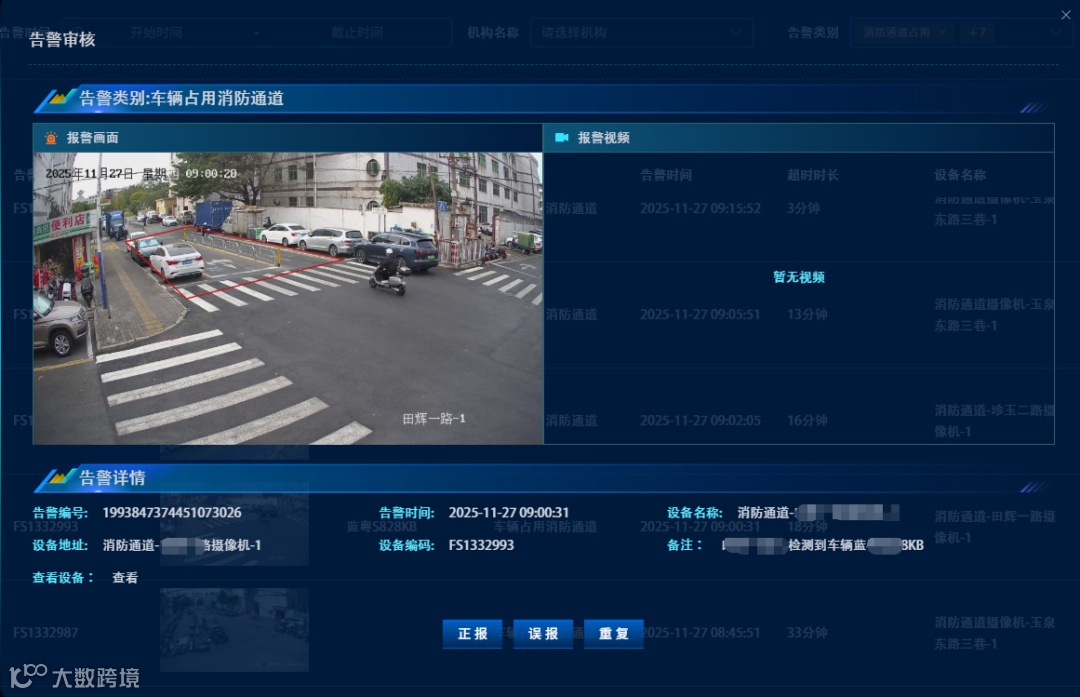
Task: Select the 报警画面 panel title
Action: (92, 138)
